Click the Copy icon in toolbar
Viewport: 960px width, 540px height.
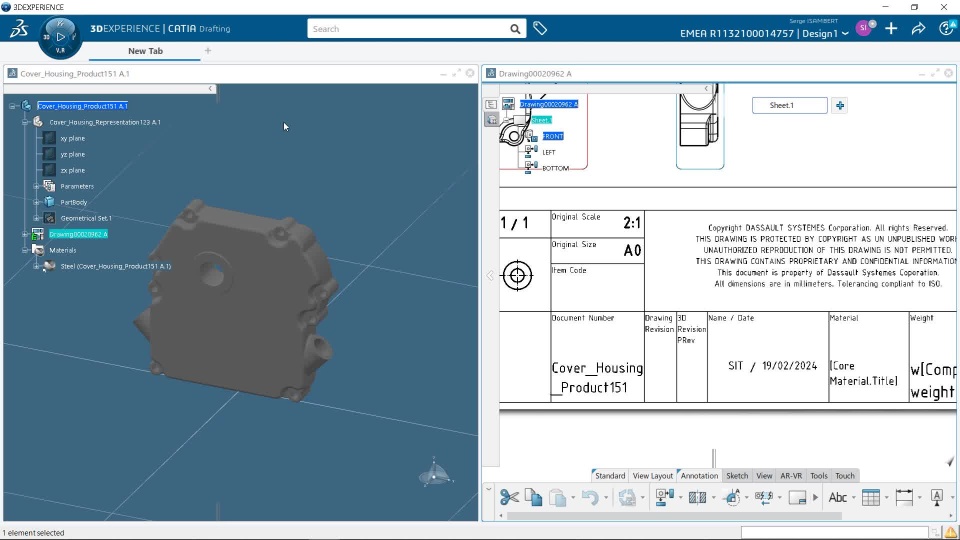coord(533,497)
